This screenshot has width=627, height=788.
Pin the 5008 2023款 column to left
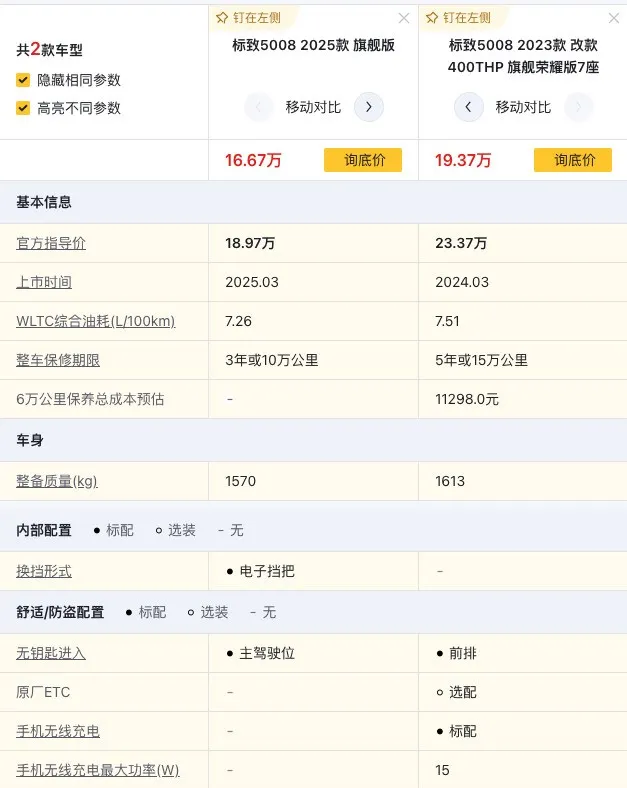click(x=459, y=18)
